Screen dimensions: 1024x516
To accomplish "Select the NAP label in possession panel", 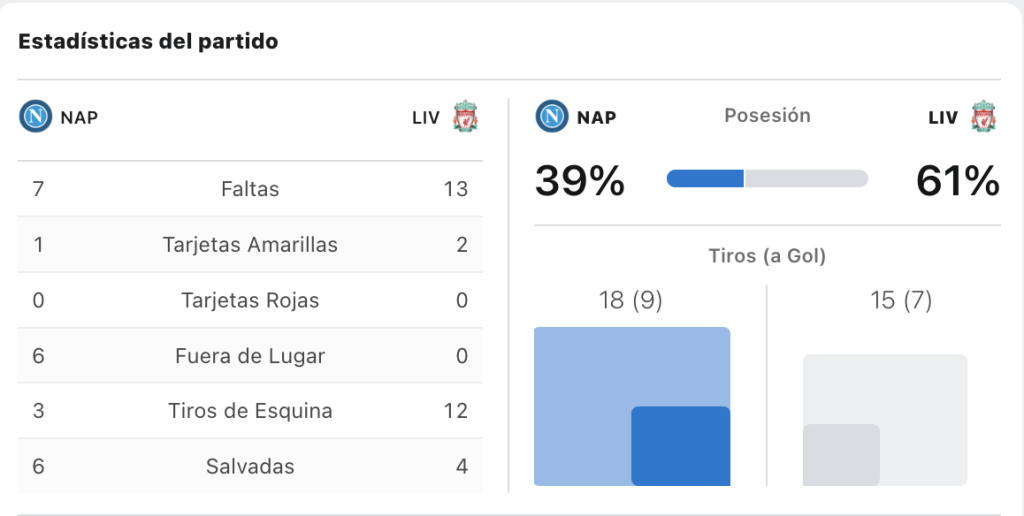I will pyautogui.click(x=596, y=118).
